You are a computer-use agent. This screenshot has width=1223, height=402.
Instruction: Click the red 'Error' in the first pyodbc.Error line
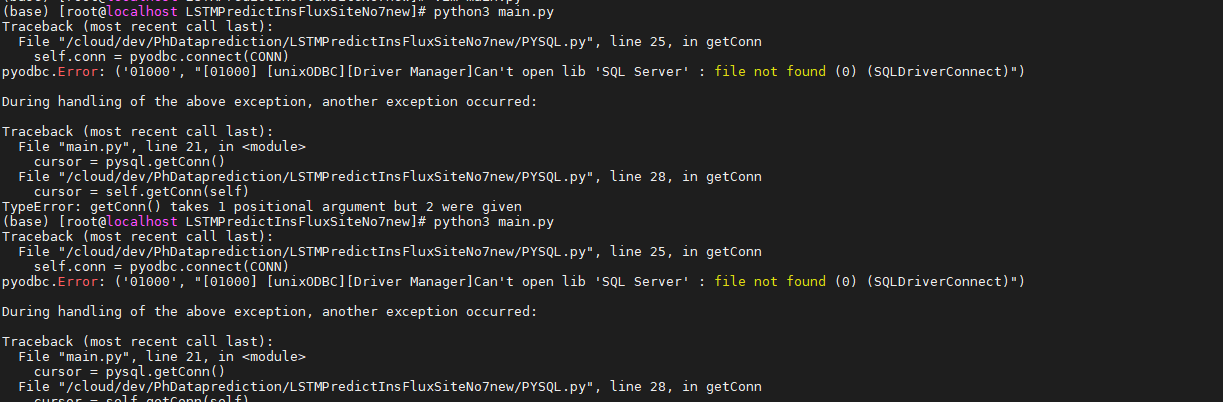pyautogui.click(x=76, y=71)
